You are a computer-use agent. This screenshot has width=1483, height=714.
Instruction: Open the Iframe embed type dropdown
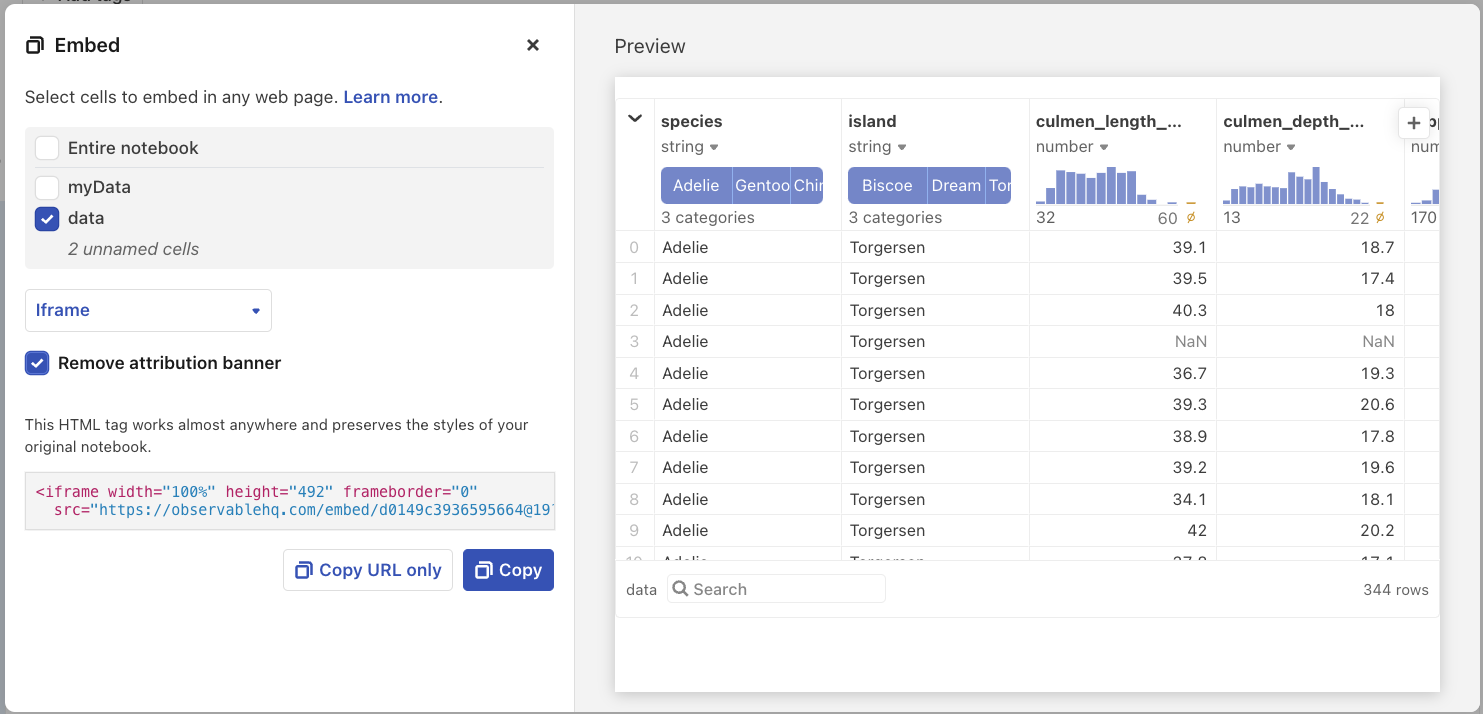(x=148, y=310)
